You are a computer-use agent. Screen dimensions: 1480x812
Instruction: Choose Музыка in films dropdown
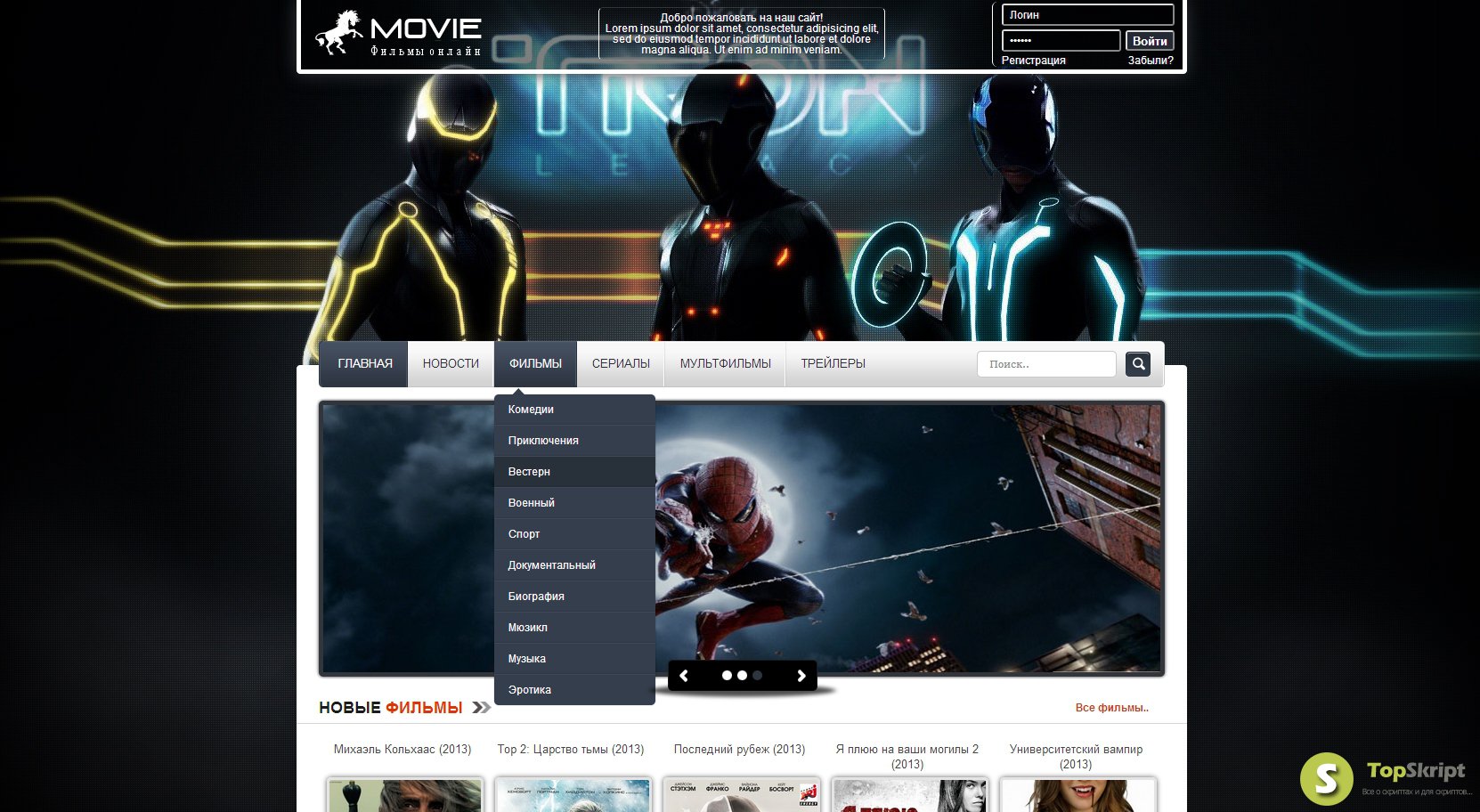coord(574,659)
